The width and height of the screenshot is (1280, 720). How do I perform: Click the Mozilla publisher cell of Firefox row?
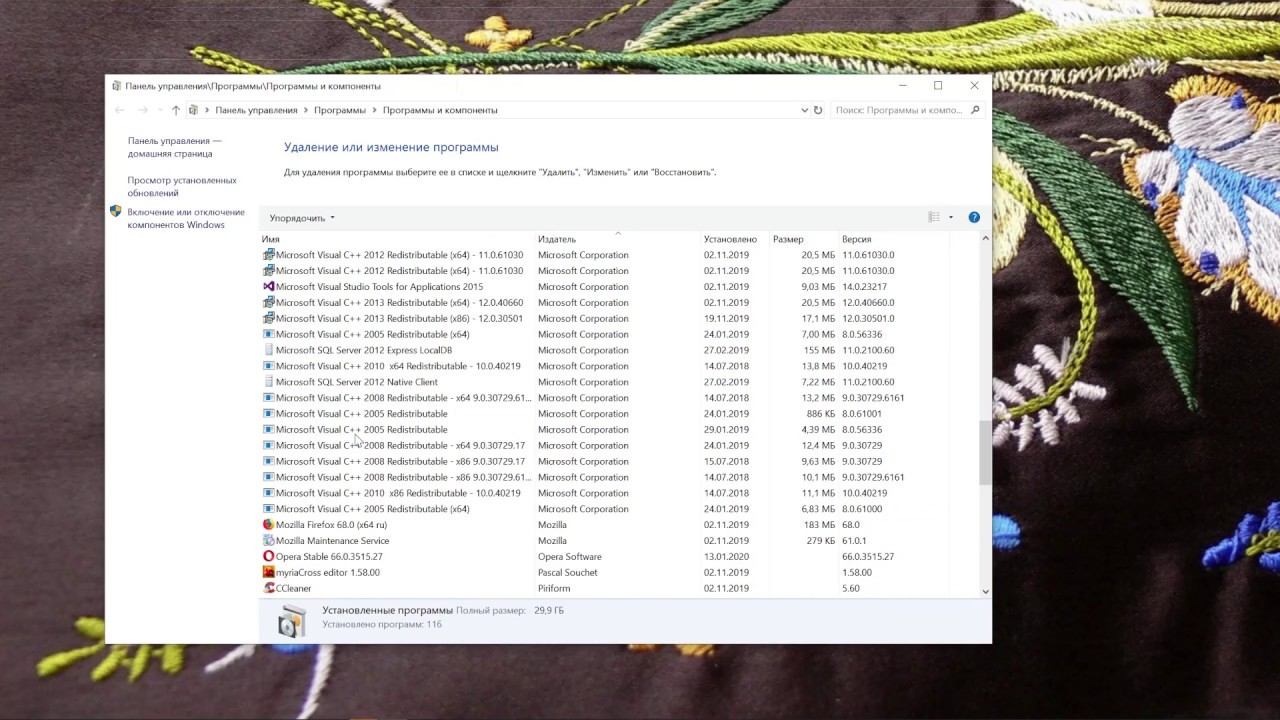[x=552, y=525]
